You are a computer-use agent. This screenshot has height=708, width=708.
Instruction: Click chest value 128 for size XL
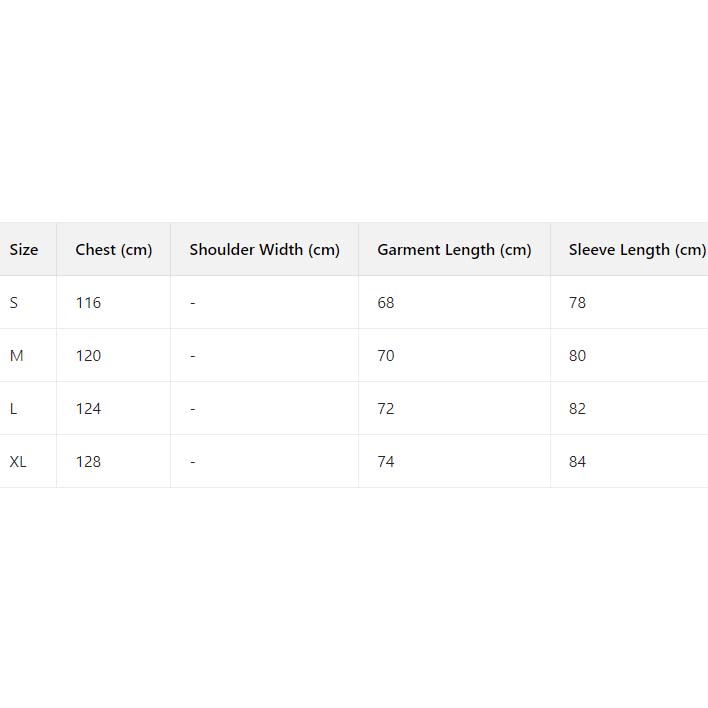point(88,462)
